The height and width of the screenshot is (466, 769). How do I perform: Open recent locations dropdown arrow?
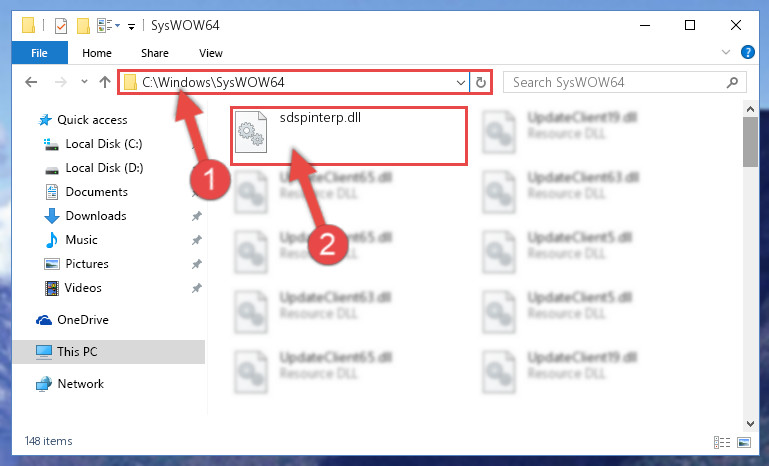(x=84, y=82)
